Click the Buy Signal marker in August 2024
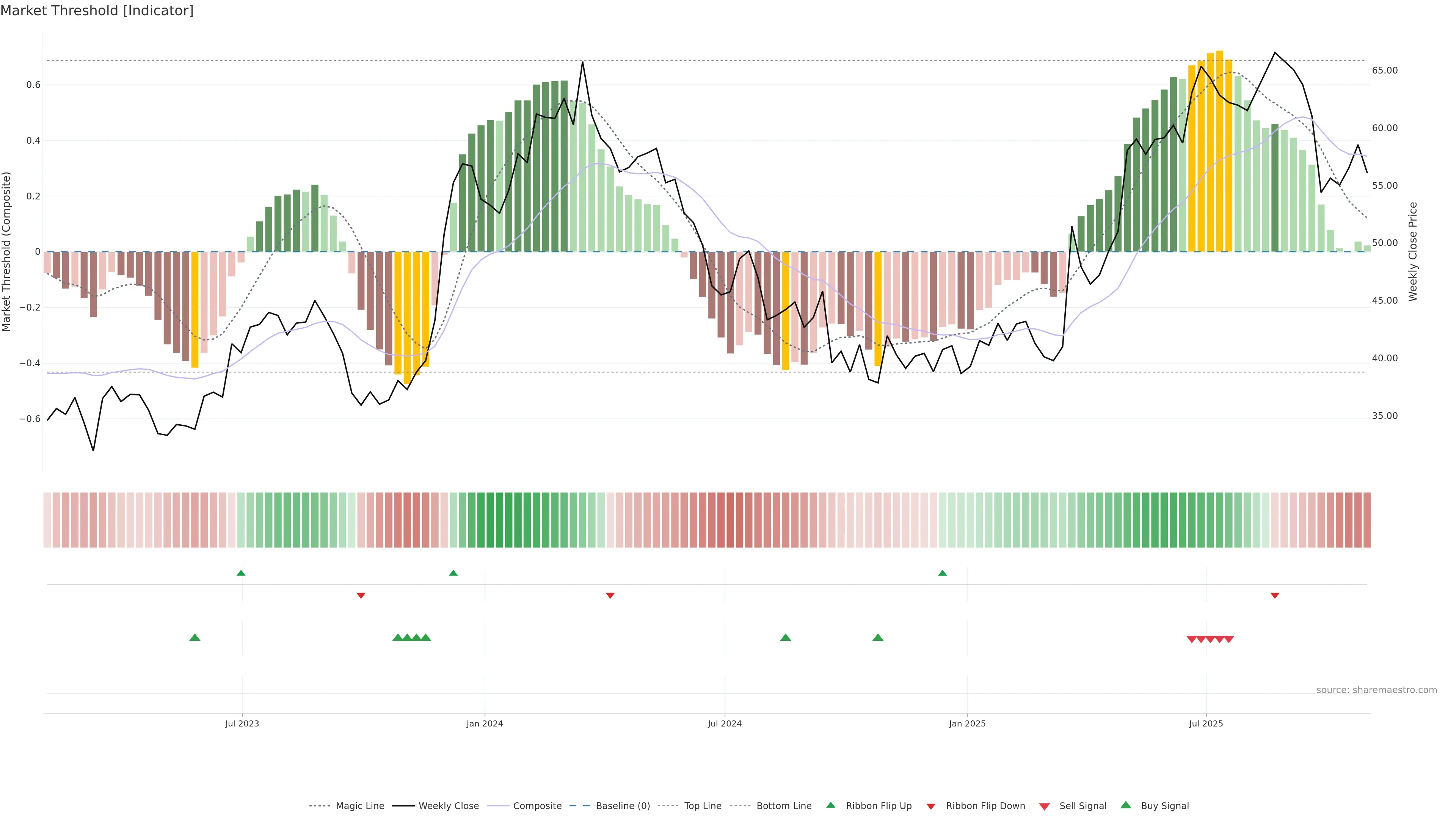This screenshot has height=819, width=1456. tap(785, 637)
